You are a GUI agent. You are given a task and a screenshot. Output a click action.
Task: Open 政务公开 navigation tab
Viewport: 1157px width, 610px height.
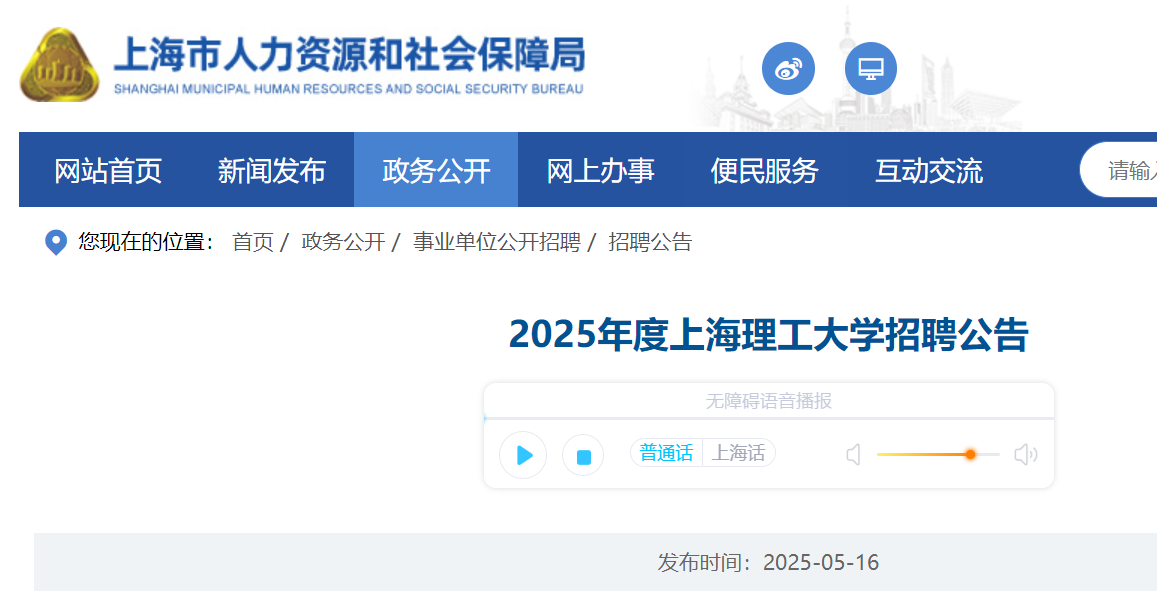436,171
